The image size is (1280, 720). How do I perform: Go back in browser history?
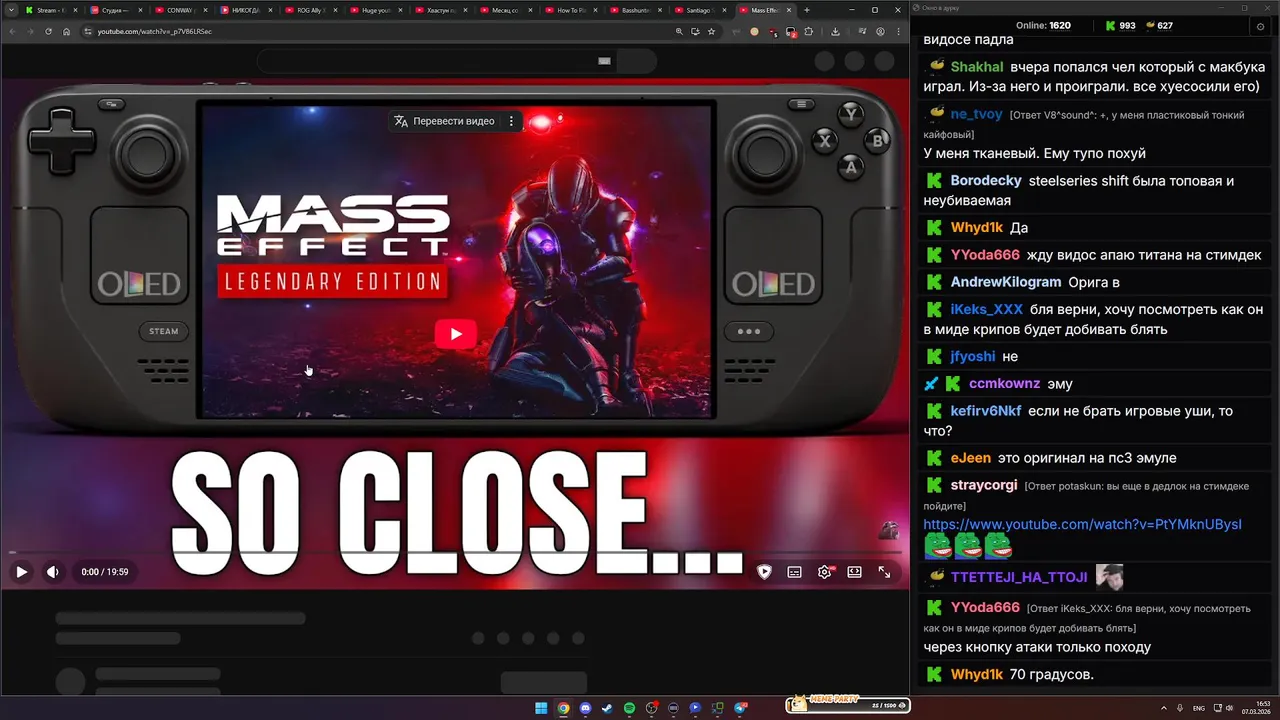[13, 31]
